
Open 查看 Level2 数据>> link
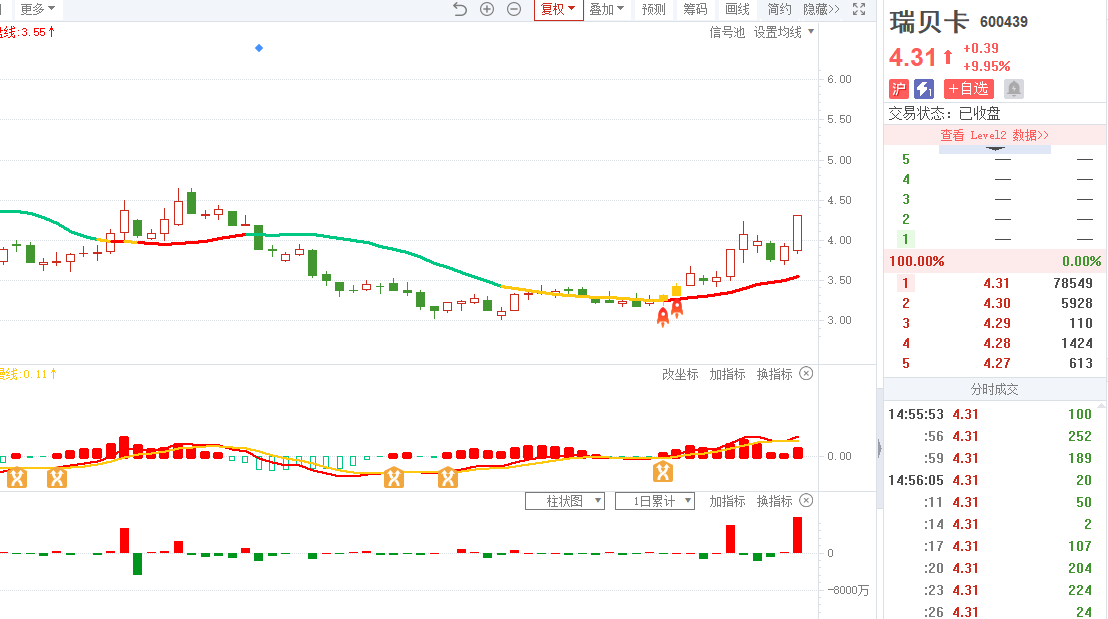(994, 135)
